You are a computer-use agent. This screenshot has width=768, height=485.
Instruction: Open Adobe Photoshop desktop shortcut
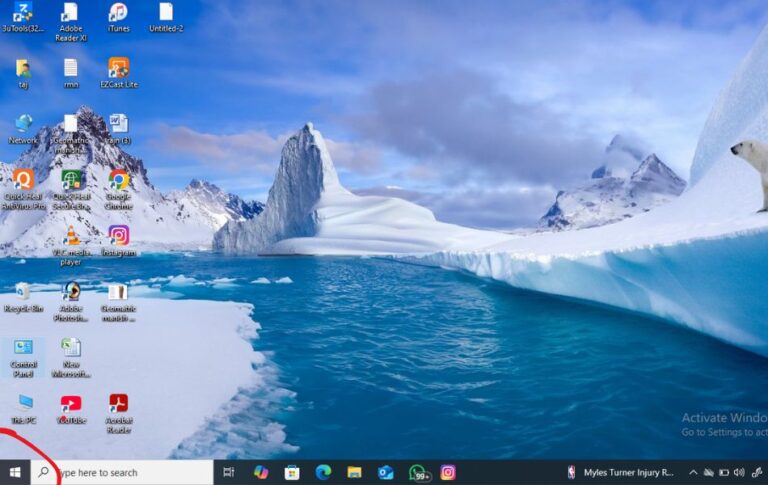[x=71, y=291]
